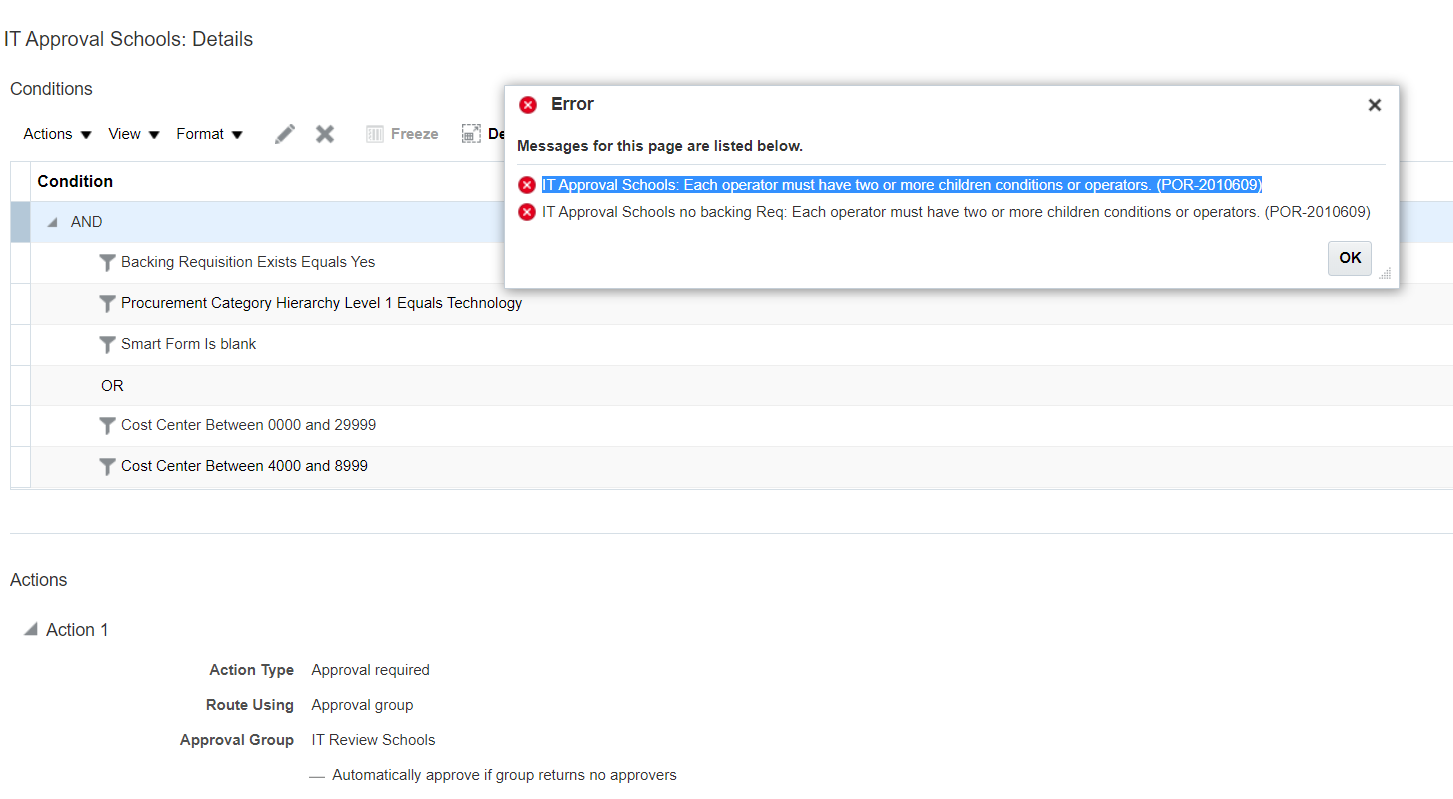Click funnel icon on Backing Requisition Exists condition

click(x=107, y=262)
